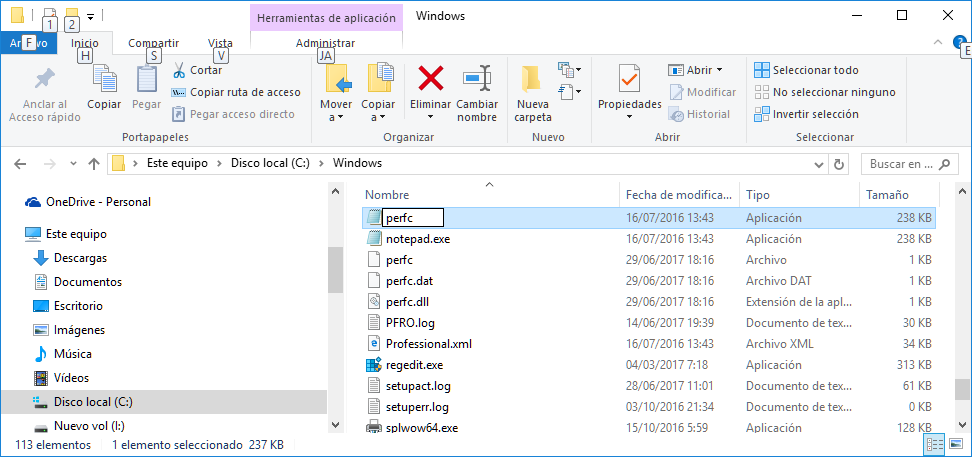Switch to details view in status bar
Viewport: 972px width, 457px height.
[934, 445]
